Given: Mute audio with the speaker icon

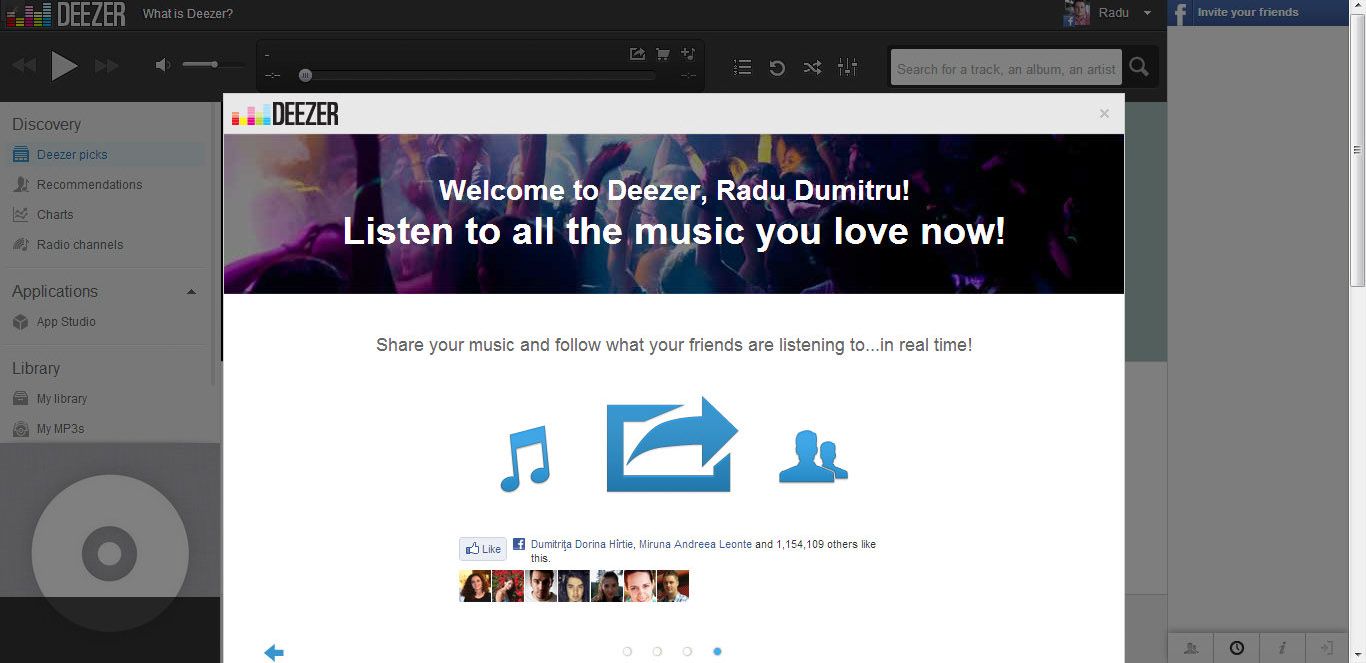Looking at the screenshot, I should pyautogui.click(x=163, y=65).
